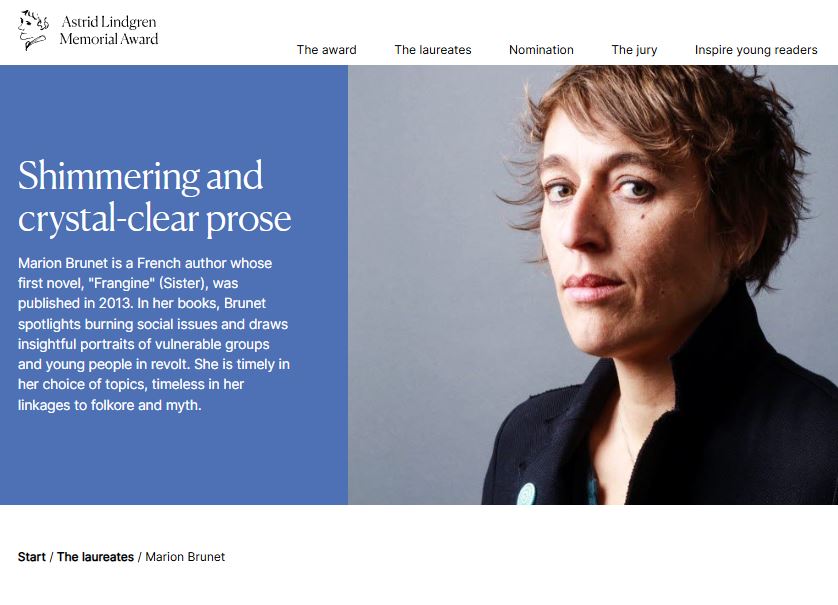This screenshot has width=838, height=605.
Task: Open the Astrid Lindgren Memorial Award wordmark
Action: (x=109, y=30)
